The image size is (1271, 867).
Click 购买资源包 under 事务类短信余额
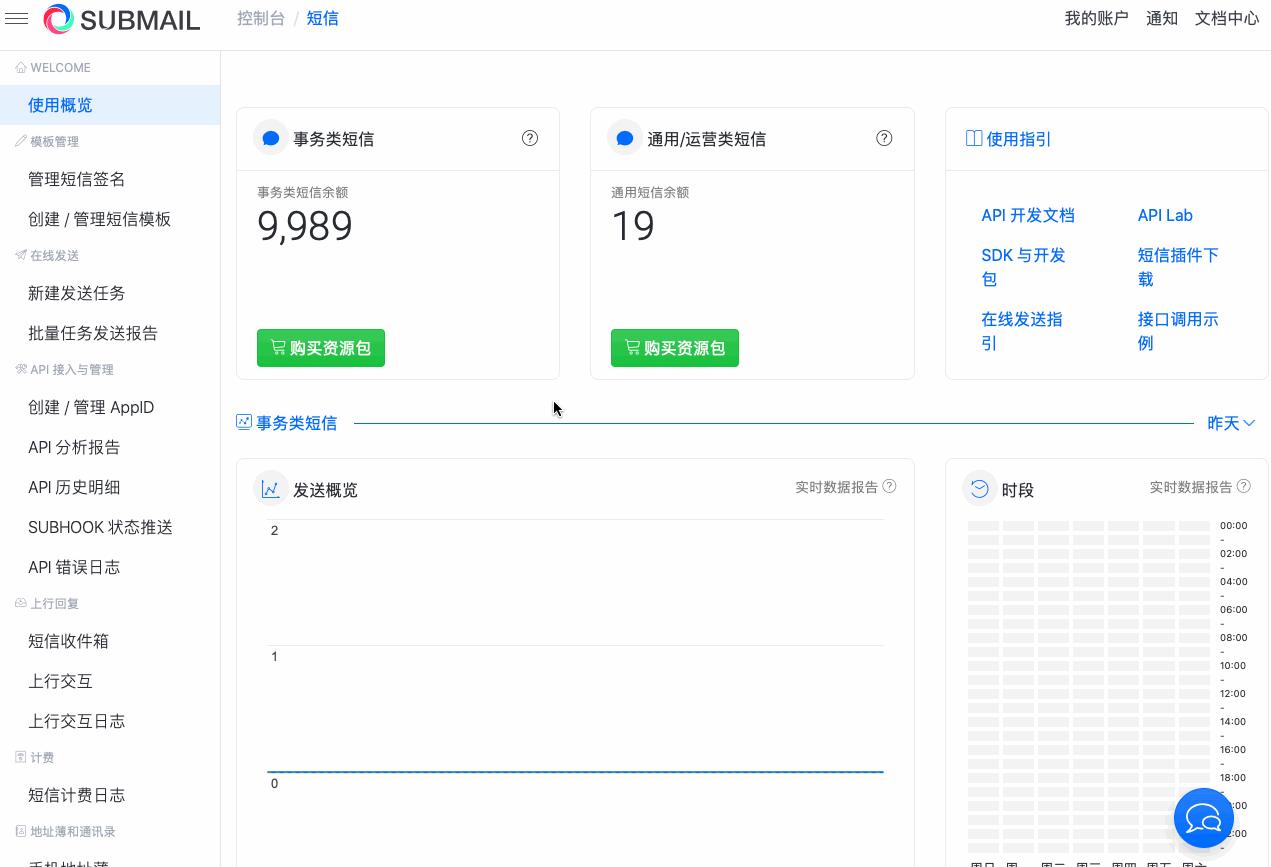click(x=321, y=348)
